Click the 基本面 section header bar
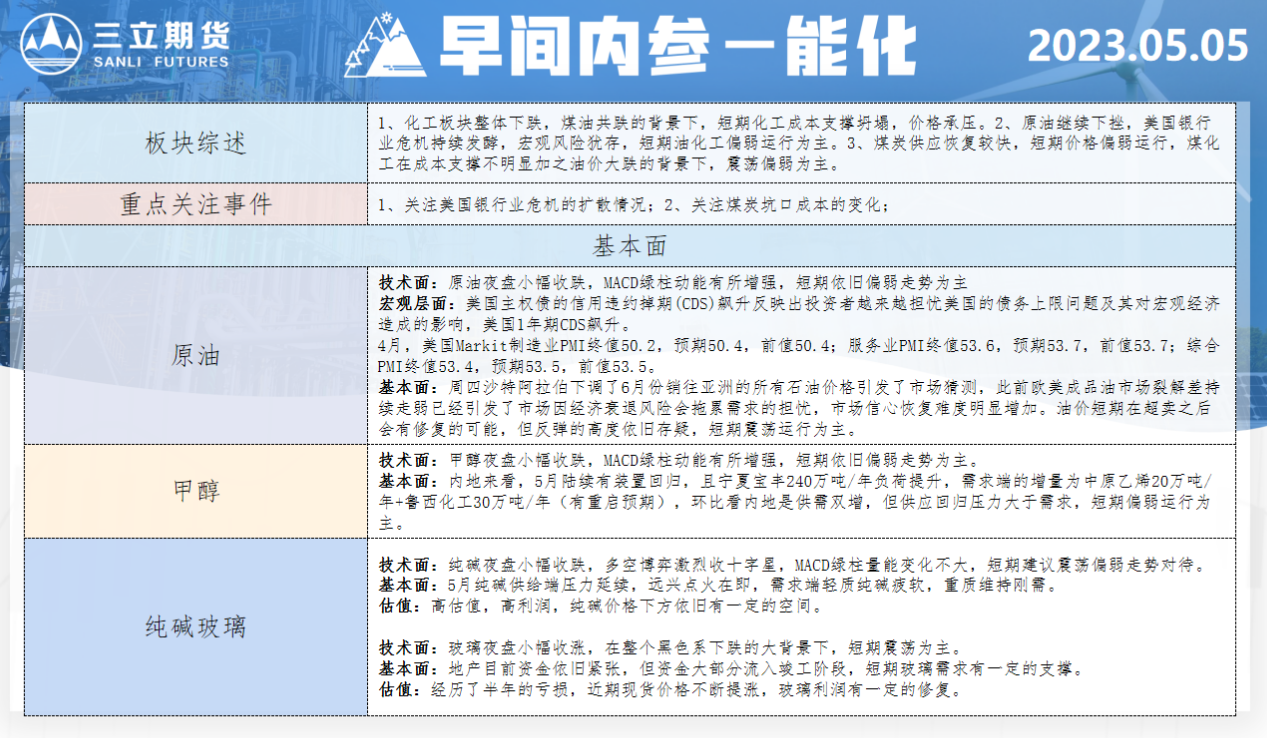 [630, 246]
